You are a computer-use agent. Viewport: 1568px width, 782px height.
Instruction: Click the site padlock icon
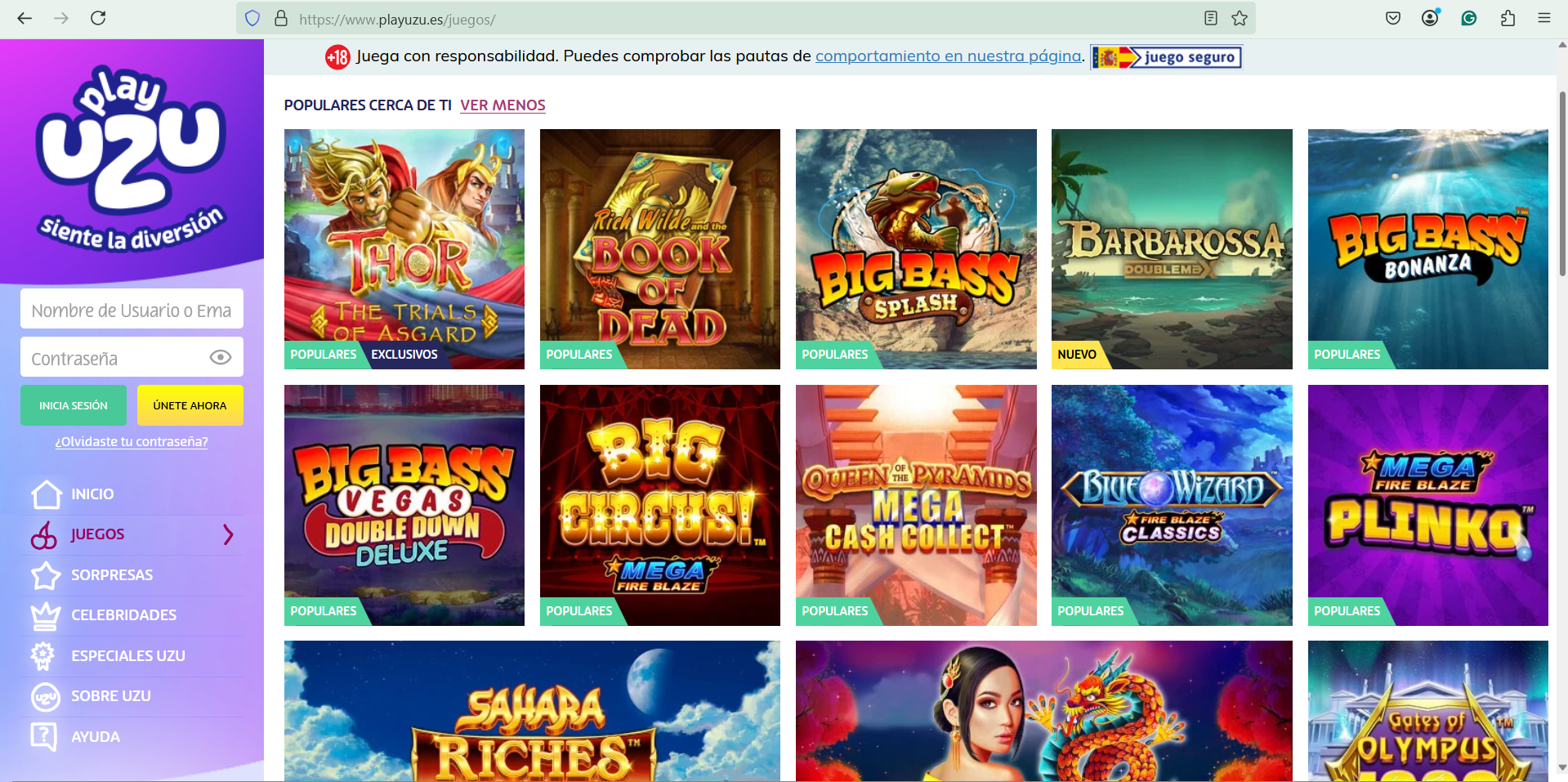click(281, 19)
